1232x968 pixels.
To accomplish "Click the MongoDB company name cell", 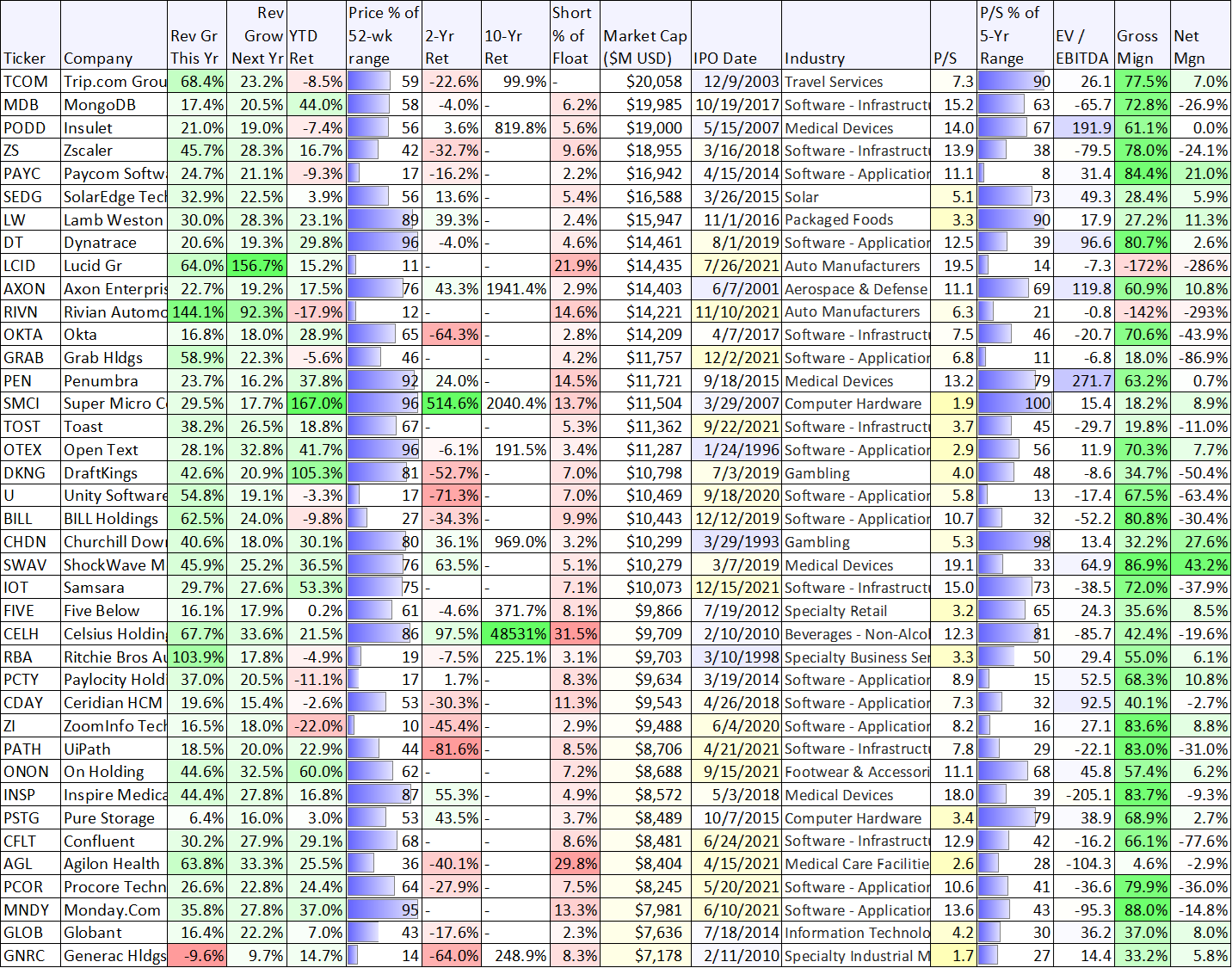I will [x=114, y=105].
